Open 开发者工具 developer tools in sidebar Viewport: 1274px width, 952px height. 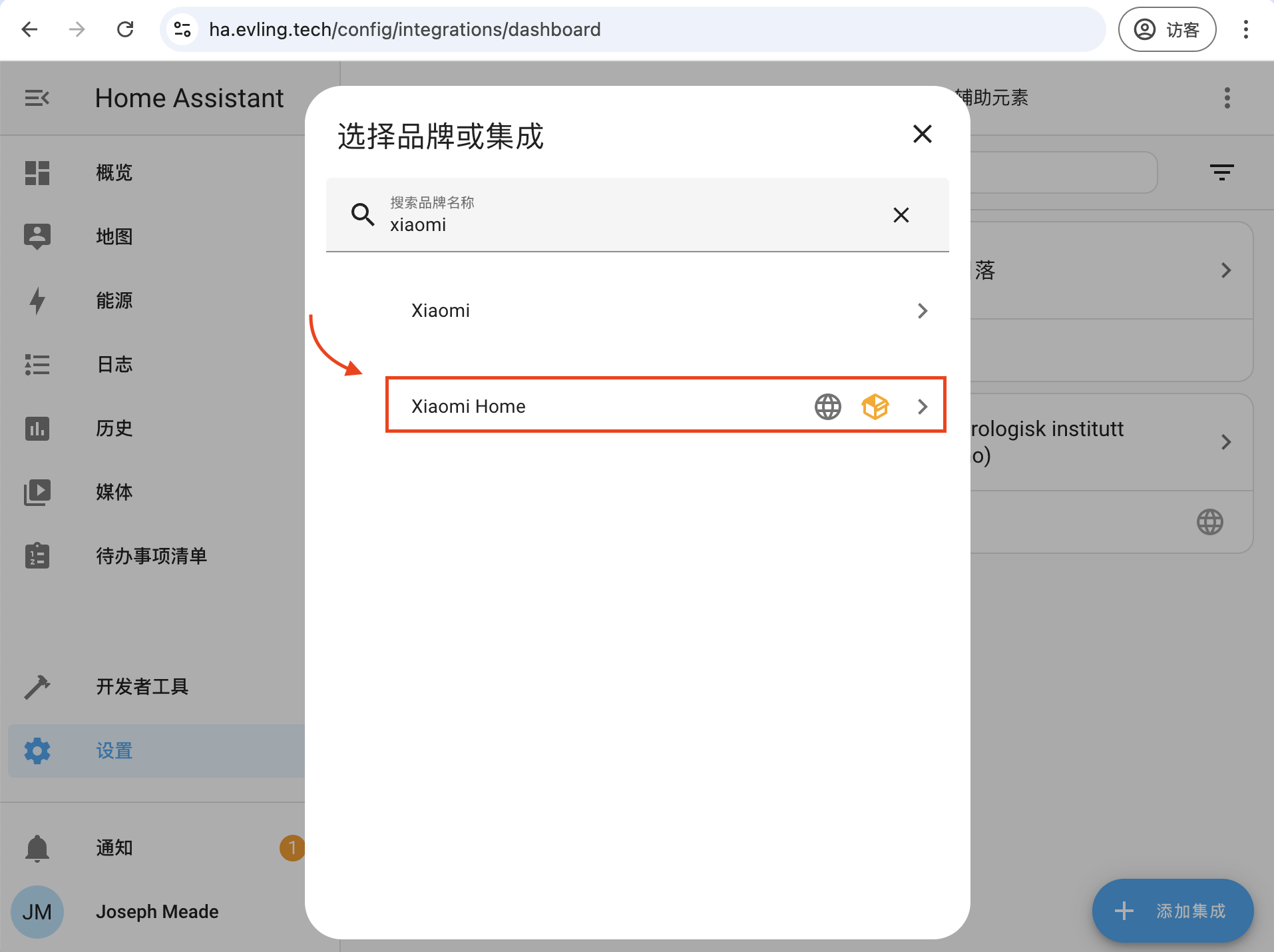[x=156, y=686]
